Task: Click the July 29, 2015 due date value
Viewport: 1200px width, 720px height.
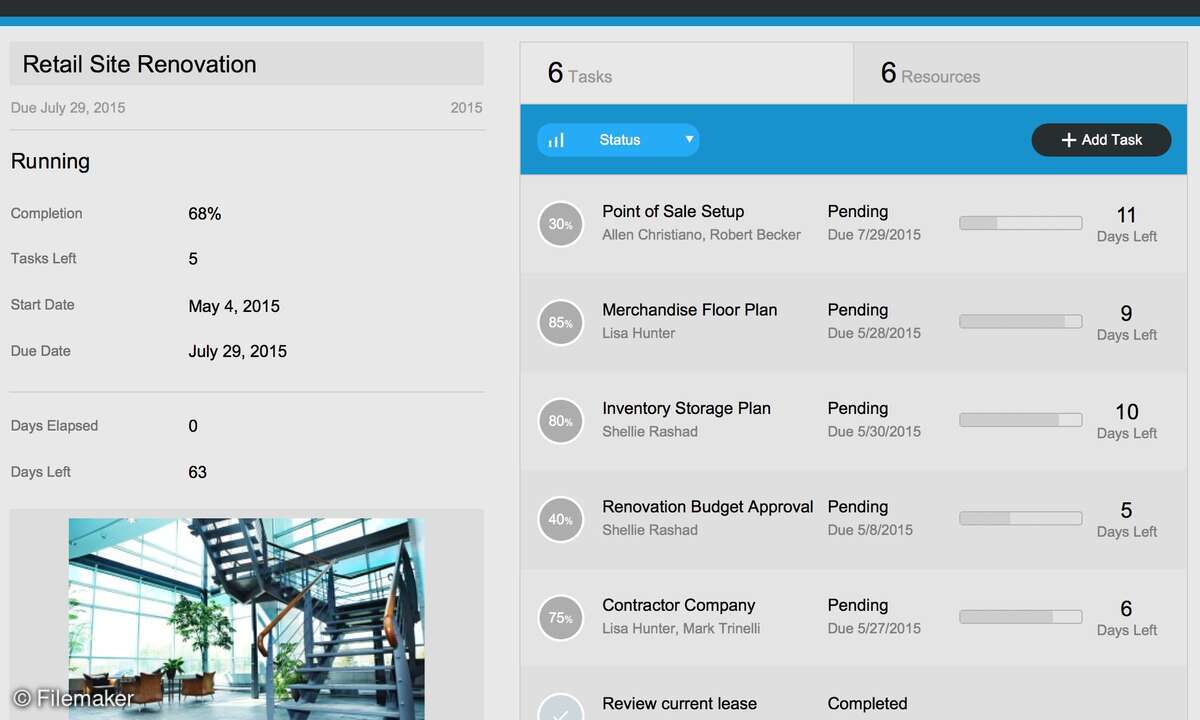Action: click(237, 351)
